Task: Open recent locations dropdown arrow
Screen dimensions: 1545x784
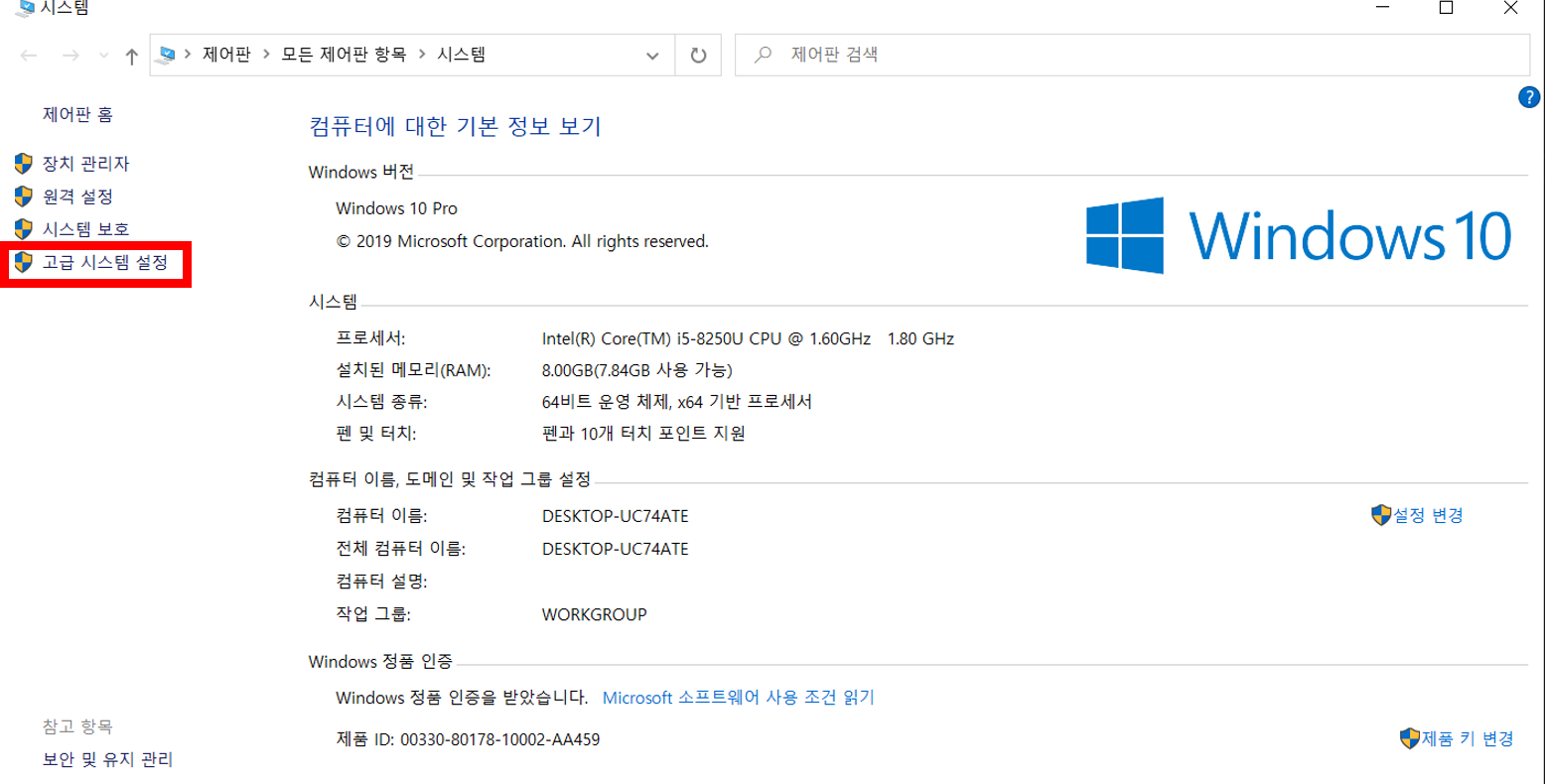Action: [104, 57]
